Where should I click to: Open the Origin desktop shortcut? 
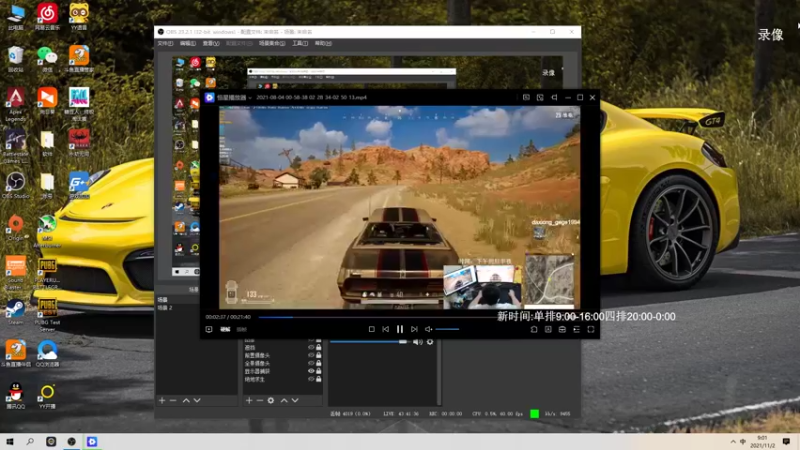[15, 228]
